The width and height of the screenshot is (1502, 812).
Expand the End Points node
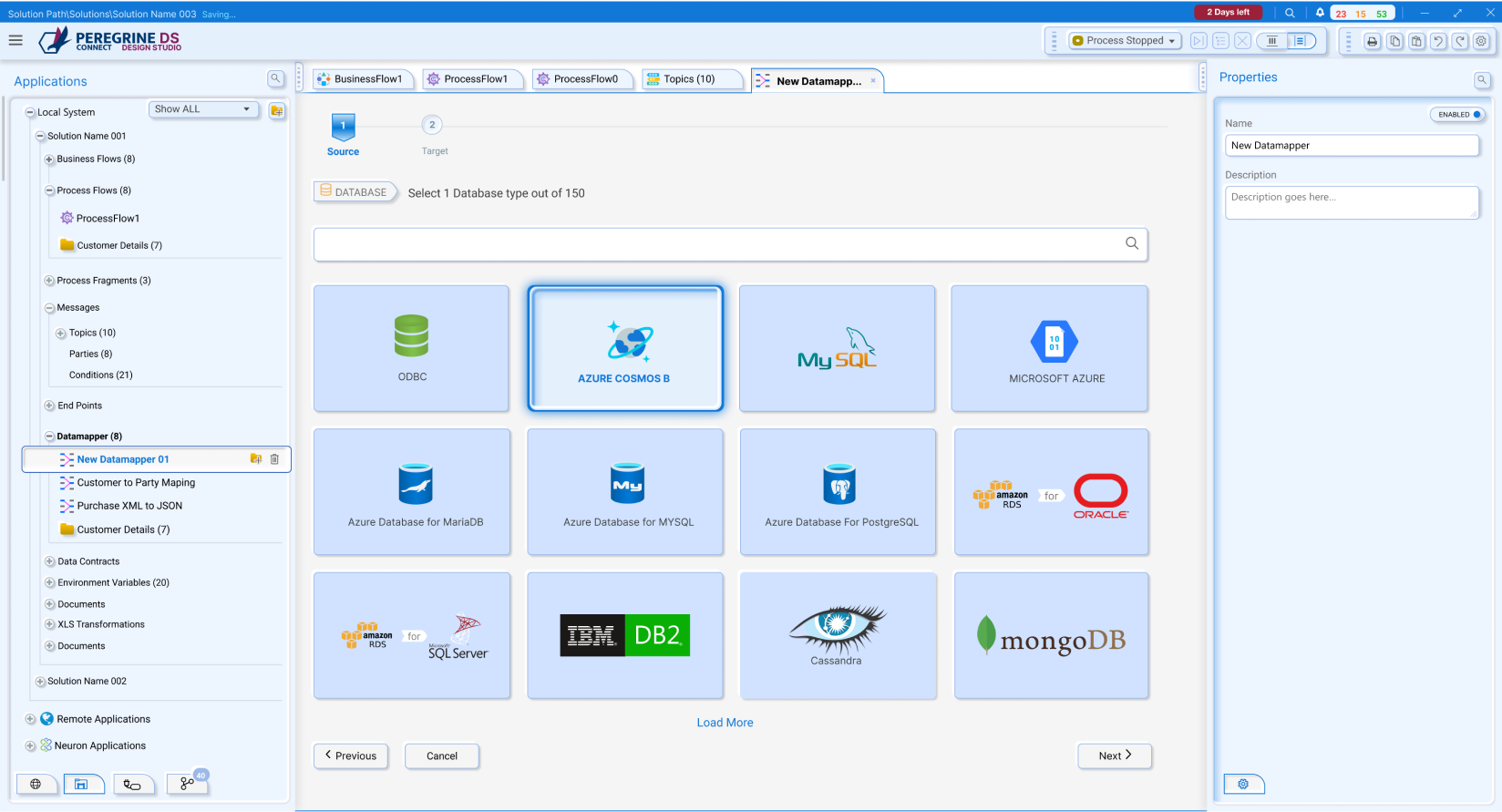50,406
